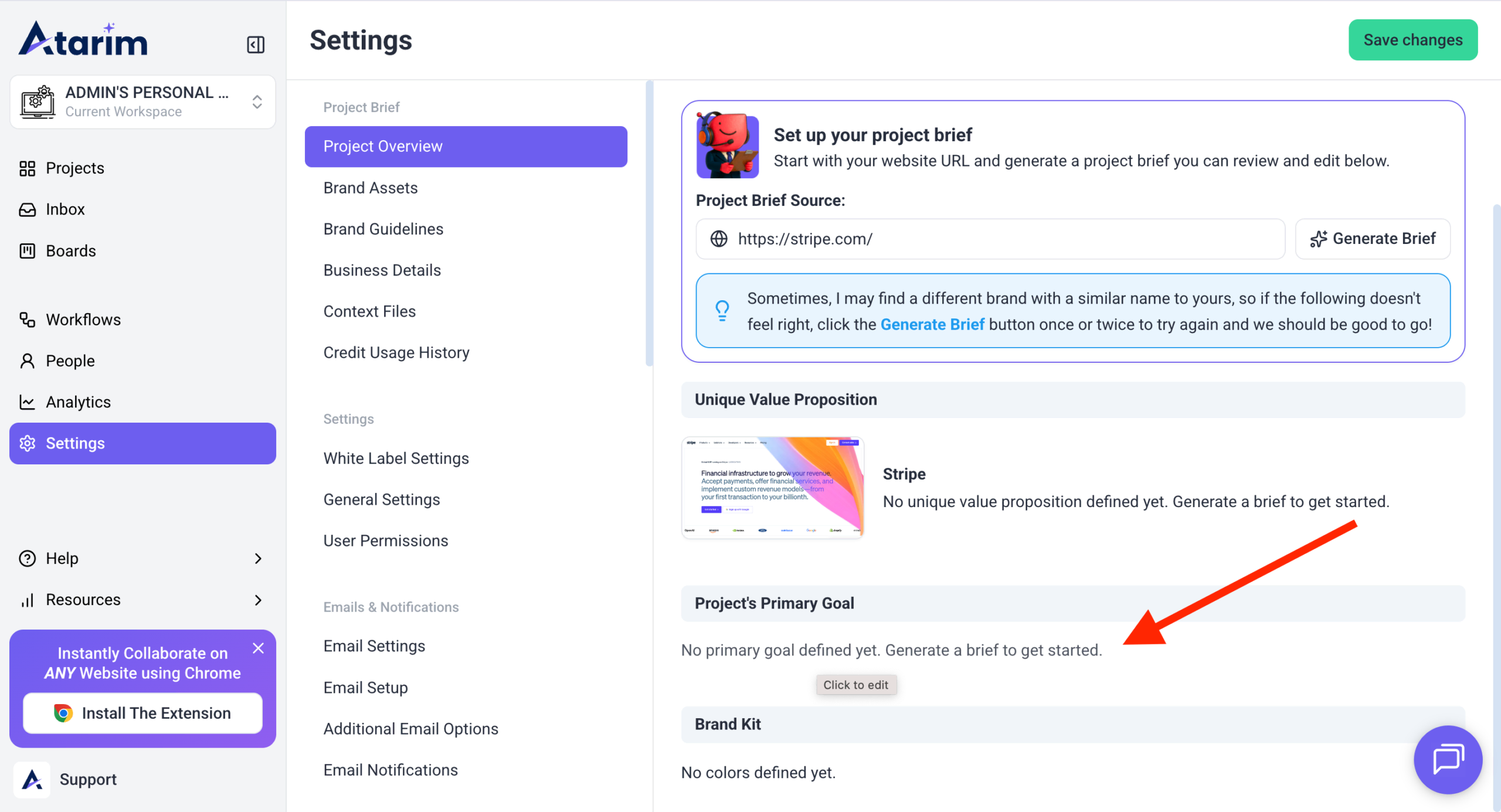The width and height of the screenshot is (1501, 812).
Task: Dismiss the Chrome extension promo banner
Action: click(x=258, y=648)
